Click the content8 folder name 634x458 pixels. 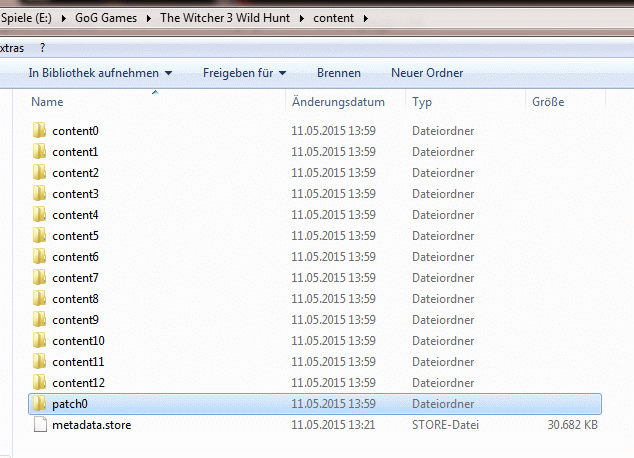[75, 299]
